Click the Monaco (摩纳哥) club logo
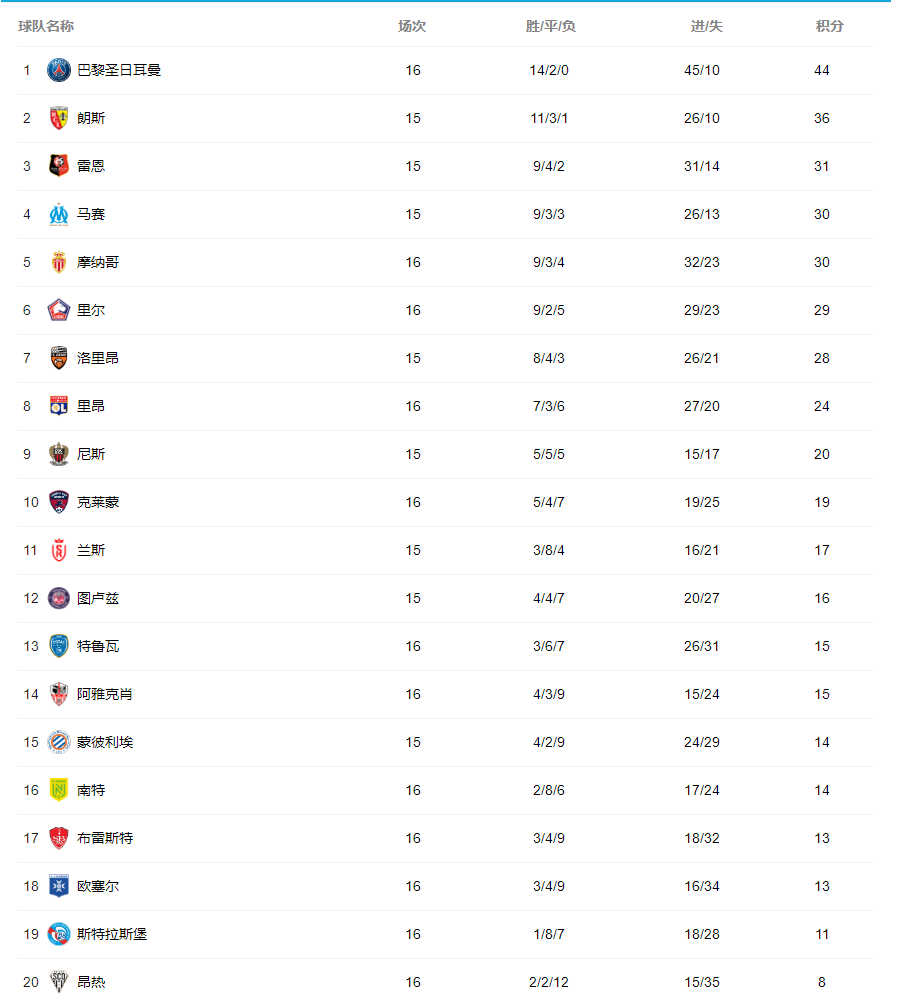 click(x=59, y=262)
